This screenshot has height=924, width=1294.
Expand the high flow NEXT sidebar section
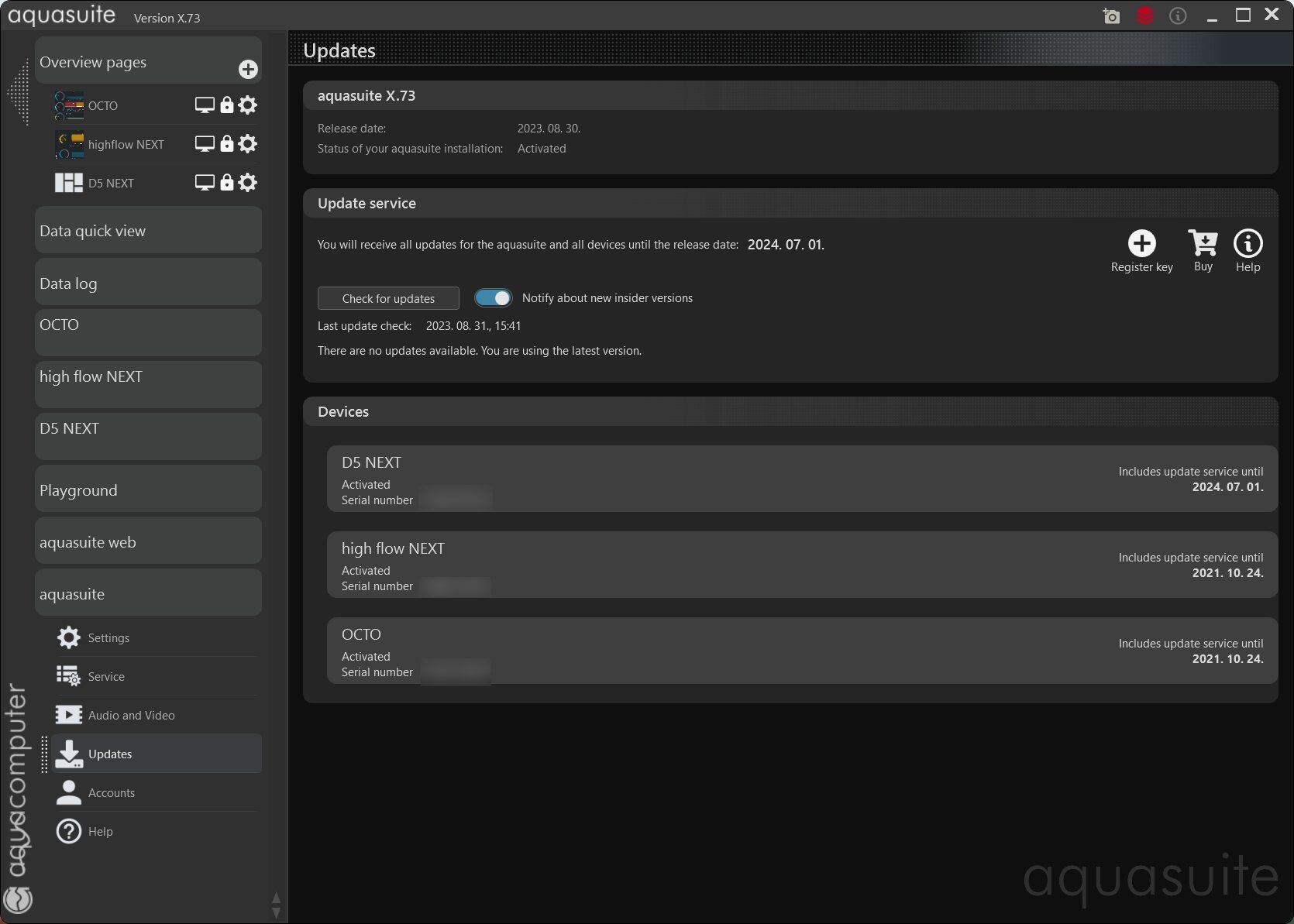(148, 385)
